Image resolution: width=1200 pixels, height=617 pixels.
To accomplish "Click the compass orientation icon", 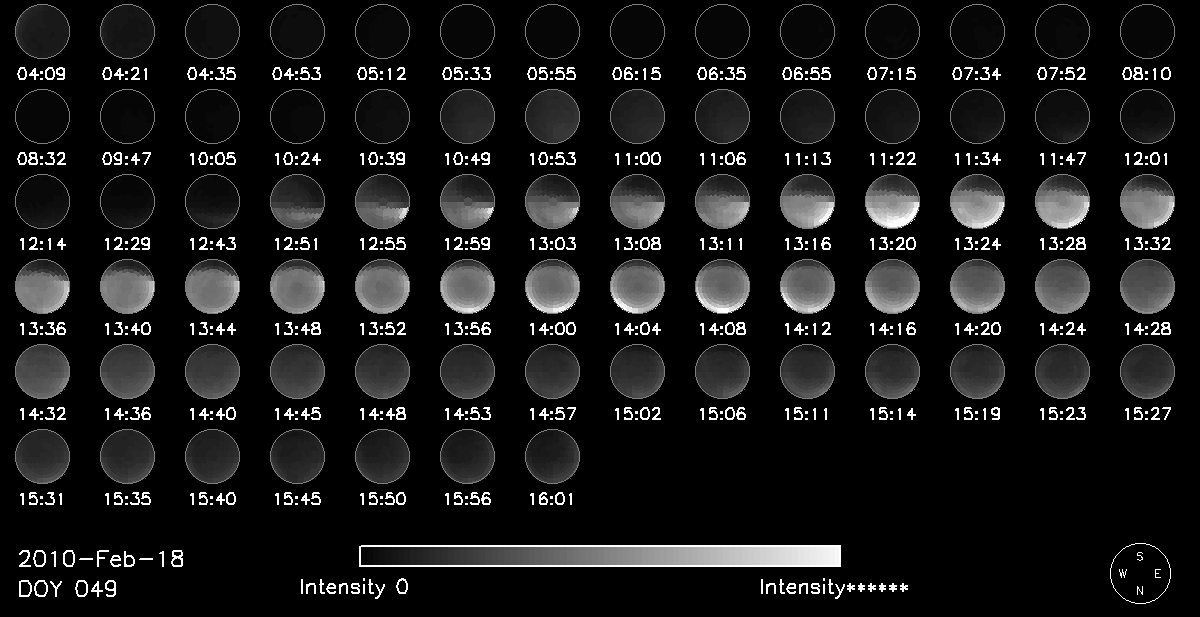I will [x=1140, y=575].
